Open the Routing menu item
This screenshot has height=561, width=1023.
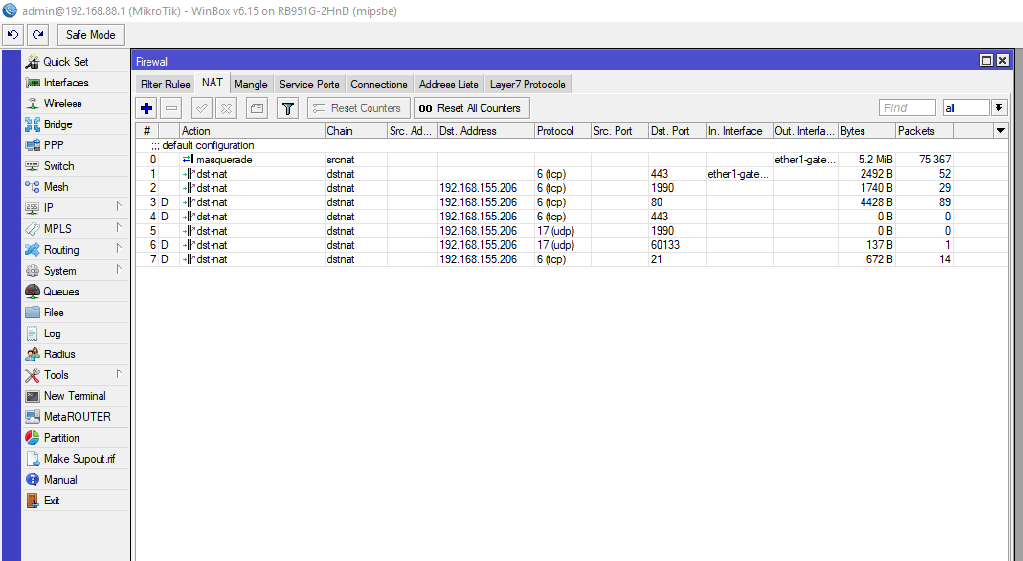[x=76, y=249]
